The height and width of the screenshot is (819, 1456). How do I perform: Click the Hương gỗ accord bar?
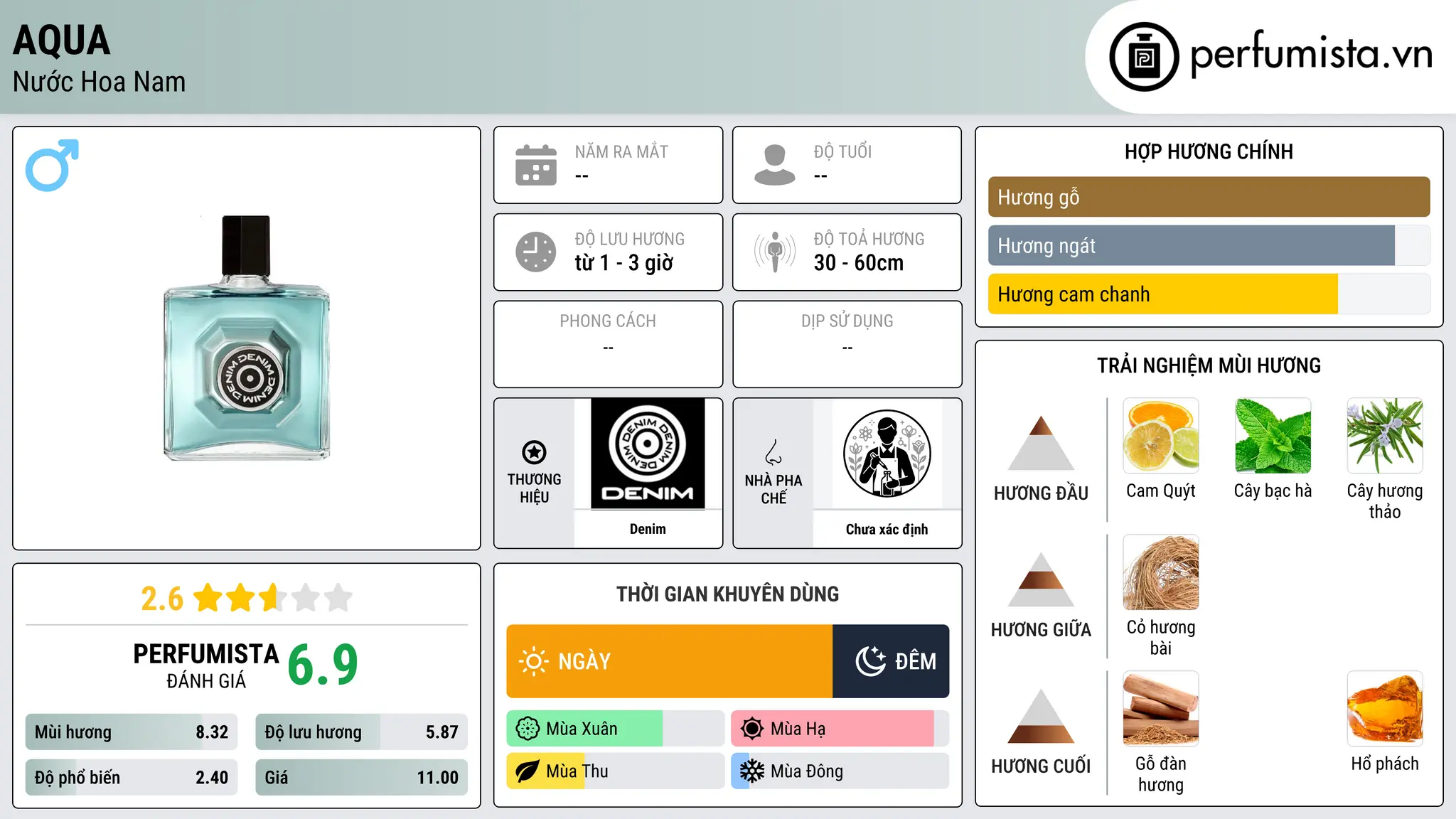[x=1209, y=197]
